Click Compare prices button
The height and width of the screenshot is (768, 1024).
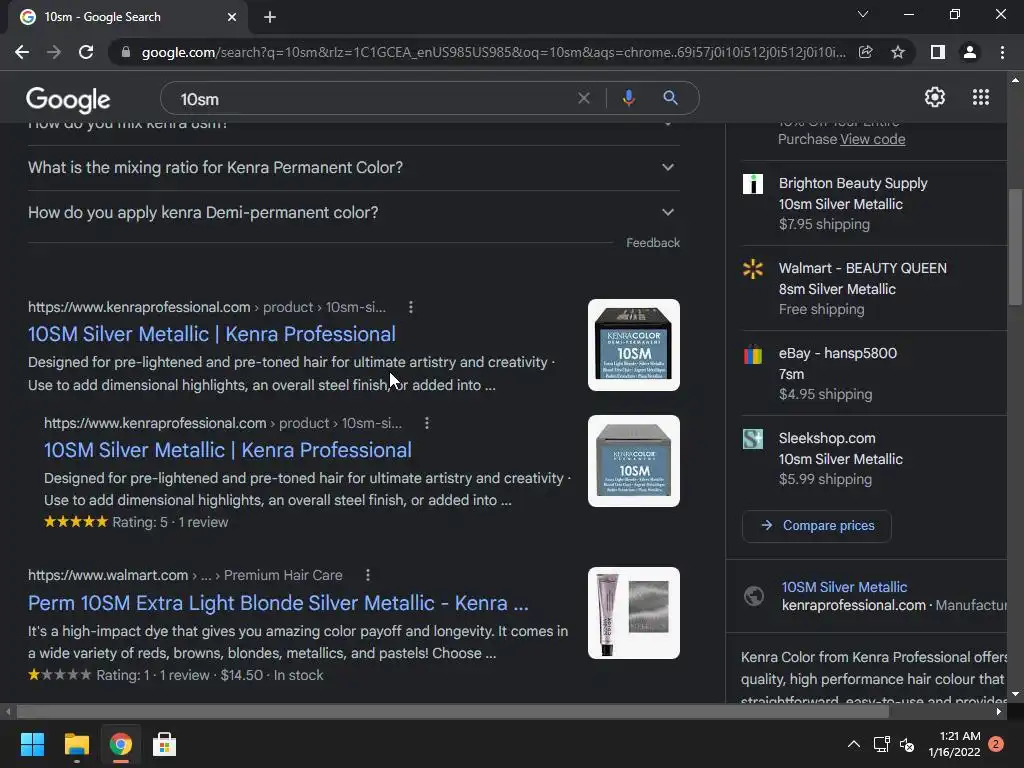816,526
